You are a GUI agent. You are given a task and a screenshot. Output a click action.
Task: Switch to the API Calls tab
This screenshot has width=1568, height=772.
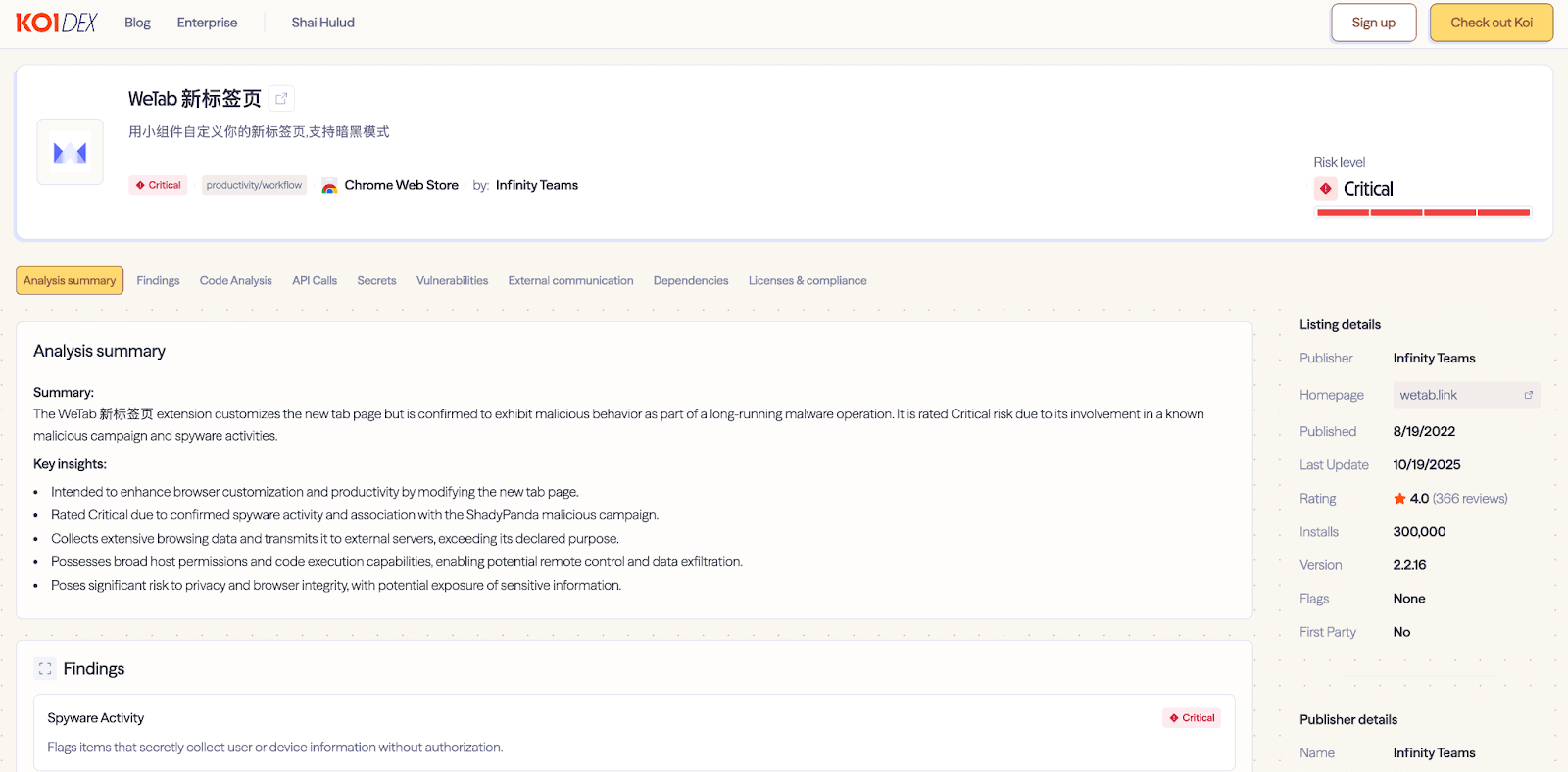pos(315,280)
